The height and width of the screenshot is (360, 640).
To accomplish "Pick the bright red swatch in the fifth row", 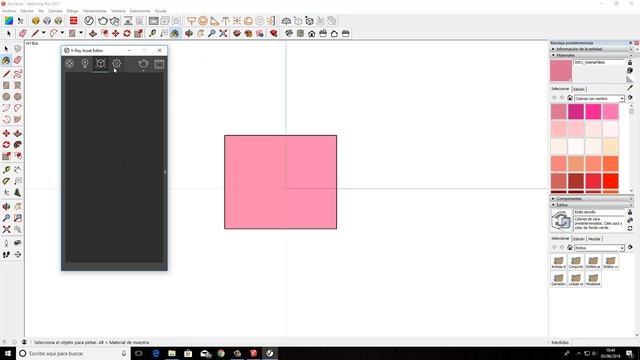I will click(611, 181).
